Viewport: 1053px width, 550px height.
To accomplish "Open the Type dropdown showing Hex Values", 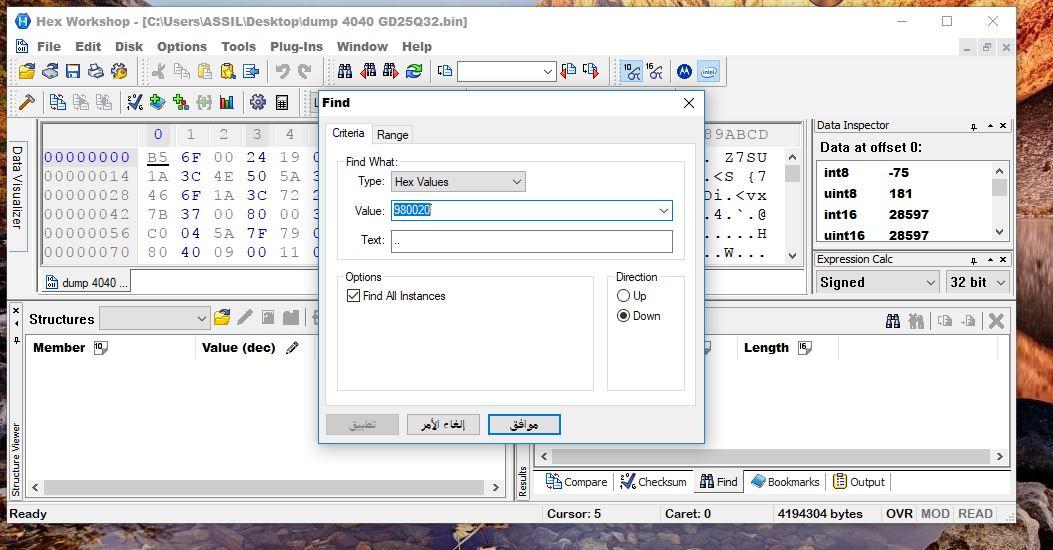I will [458, 181].
